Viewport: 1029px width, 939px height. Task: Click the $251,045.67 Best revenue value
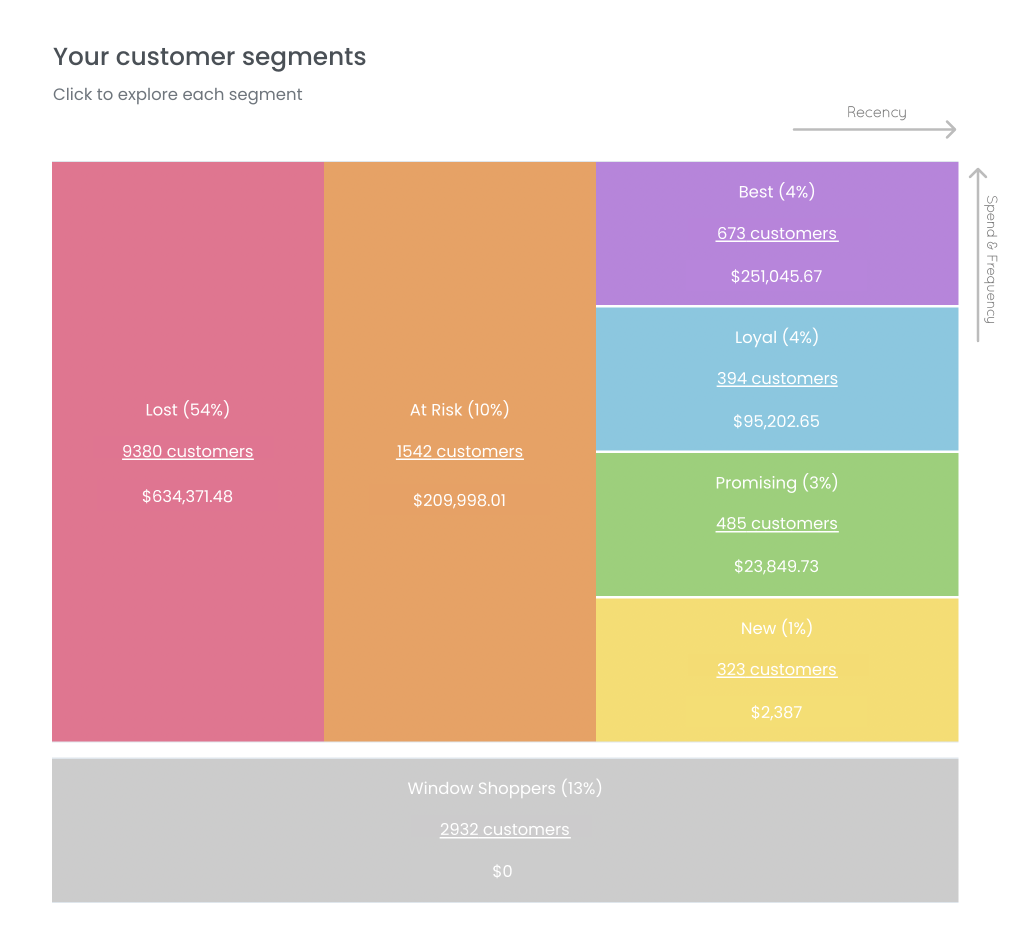777,276
